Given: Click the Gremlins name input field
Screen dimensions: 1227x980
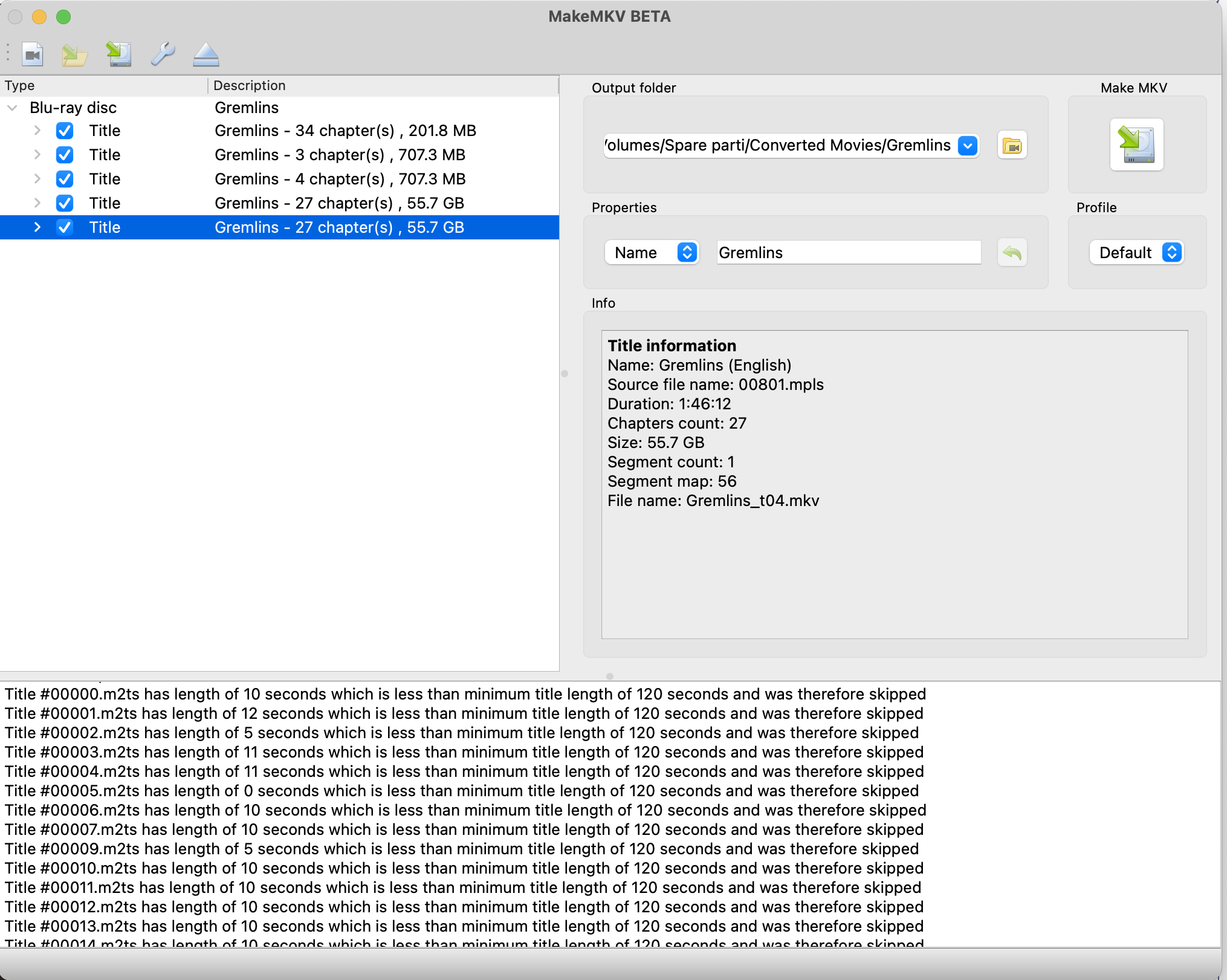Looking at the screenshot, I should point(849,252).
